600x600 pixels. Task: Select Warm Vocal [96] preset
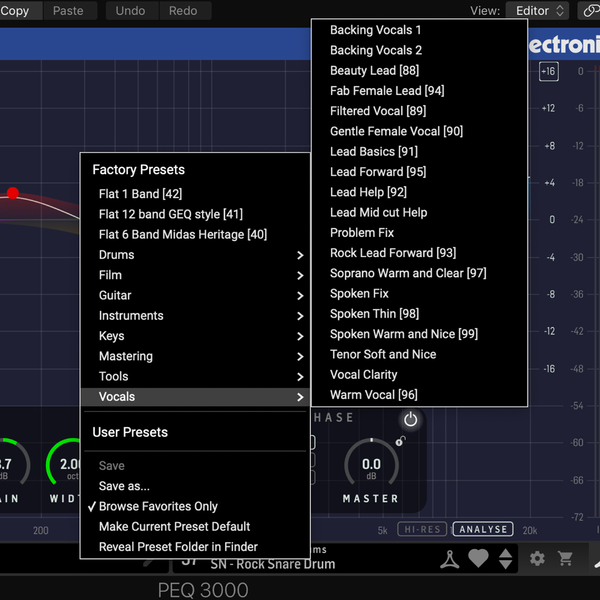click(419, 395)
